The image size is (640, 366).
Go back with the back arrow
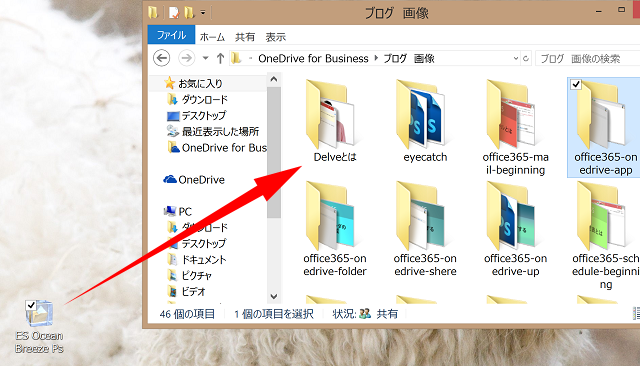pyautogui.click(x=162, y=58)
